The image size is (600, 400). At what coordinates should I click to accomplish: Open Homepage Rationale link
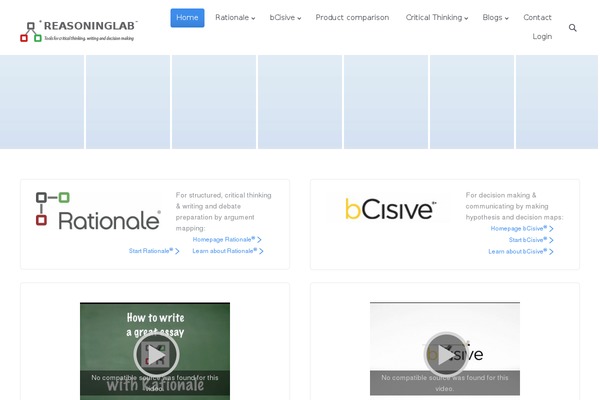pyautogui.click(x=227, y=240)
